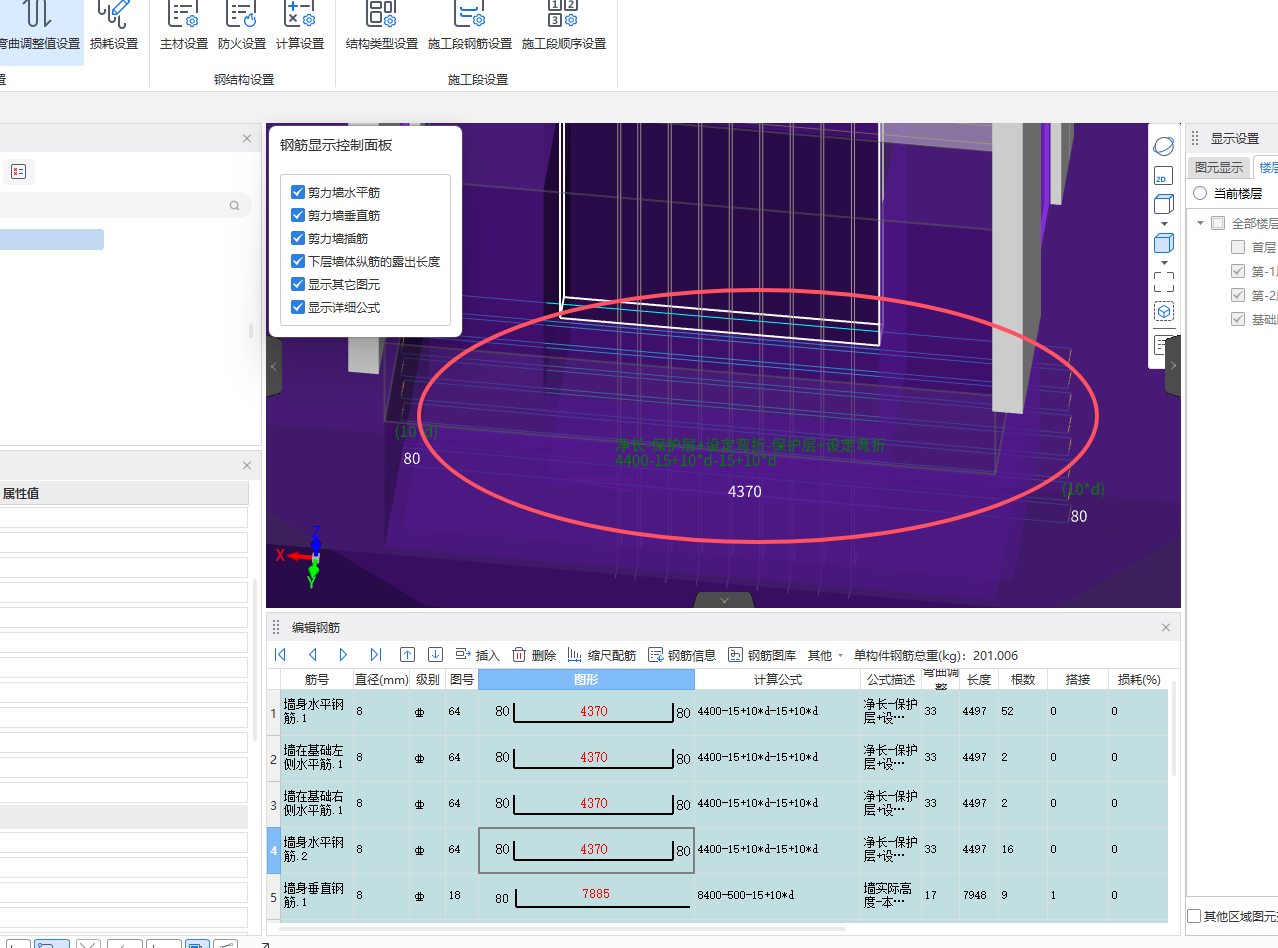1278x948 pixels.
Task: Select 当前楼层 radio button
Action: pyautogui.click(x=1200, y=193)
